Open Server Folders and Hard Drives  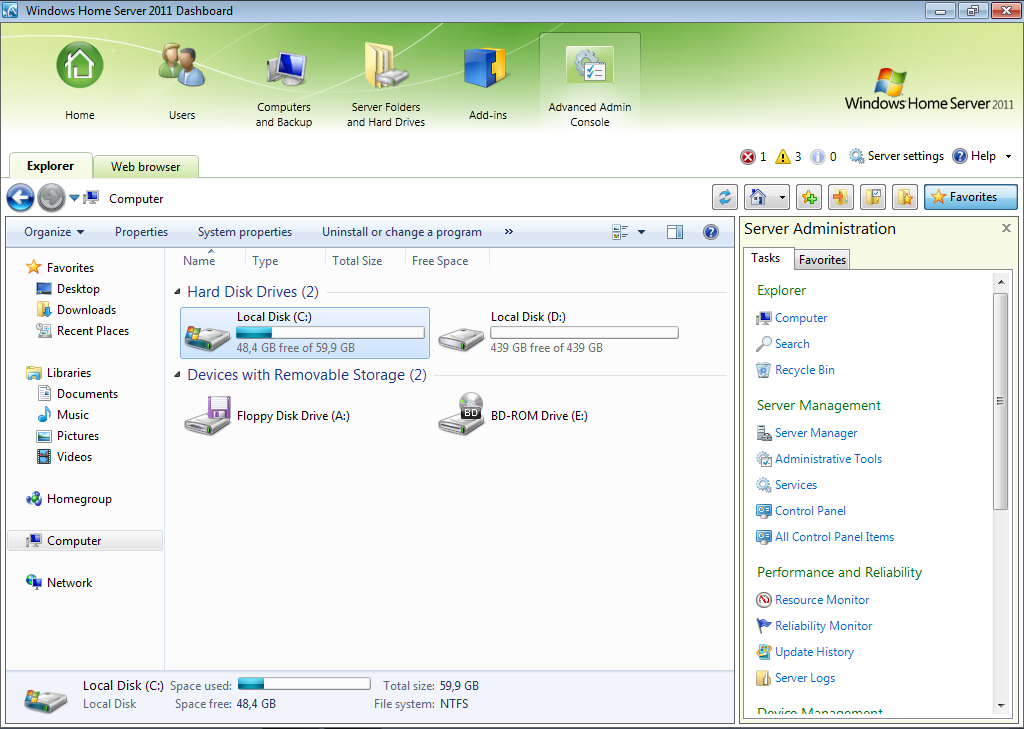pyautogui.click(x=385, y=85)
